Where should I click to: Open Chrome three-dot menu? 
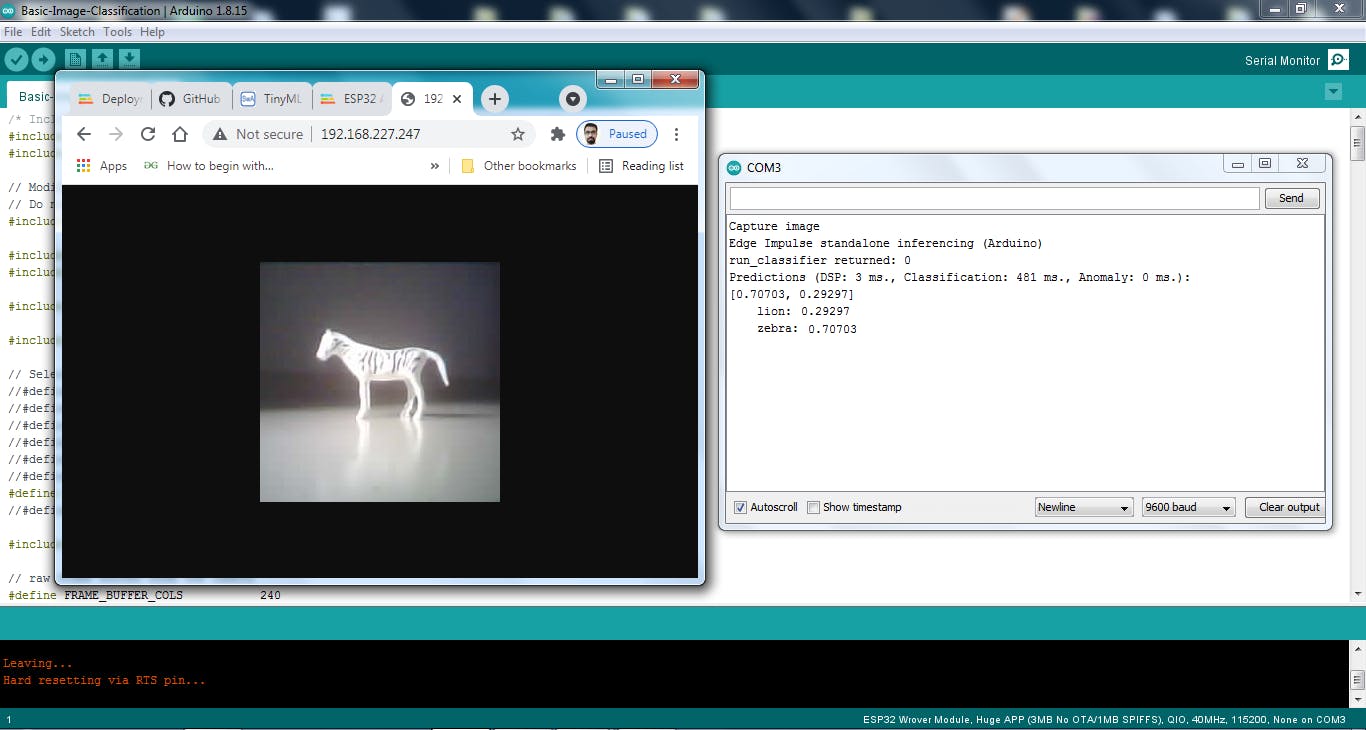point(677,134)
